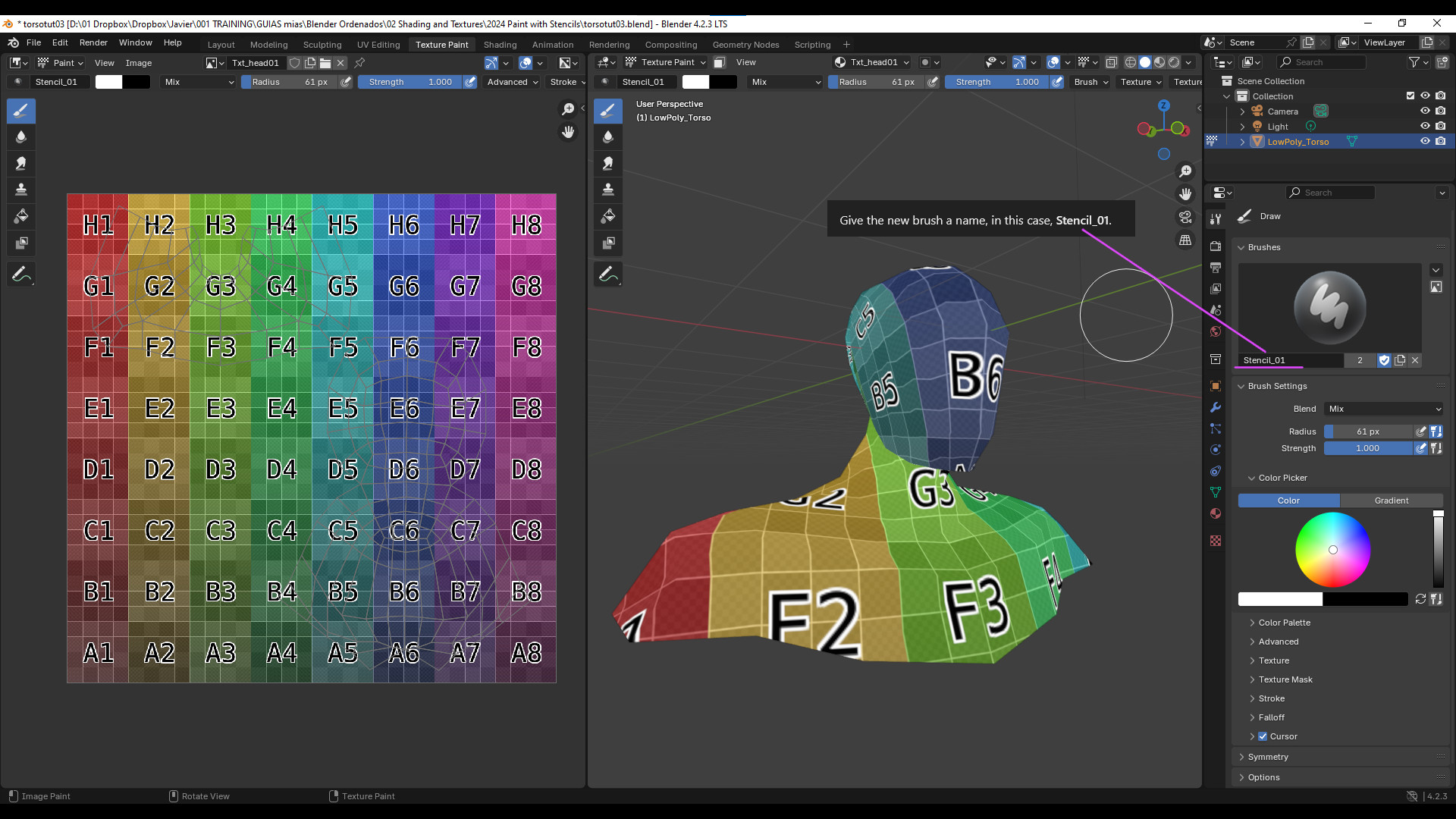Open the Advanced dropdown in image editor header
This screenshot has width=1456, height=819.
(x=513, y=82)
